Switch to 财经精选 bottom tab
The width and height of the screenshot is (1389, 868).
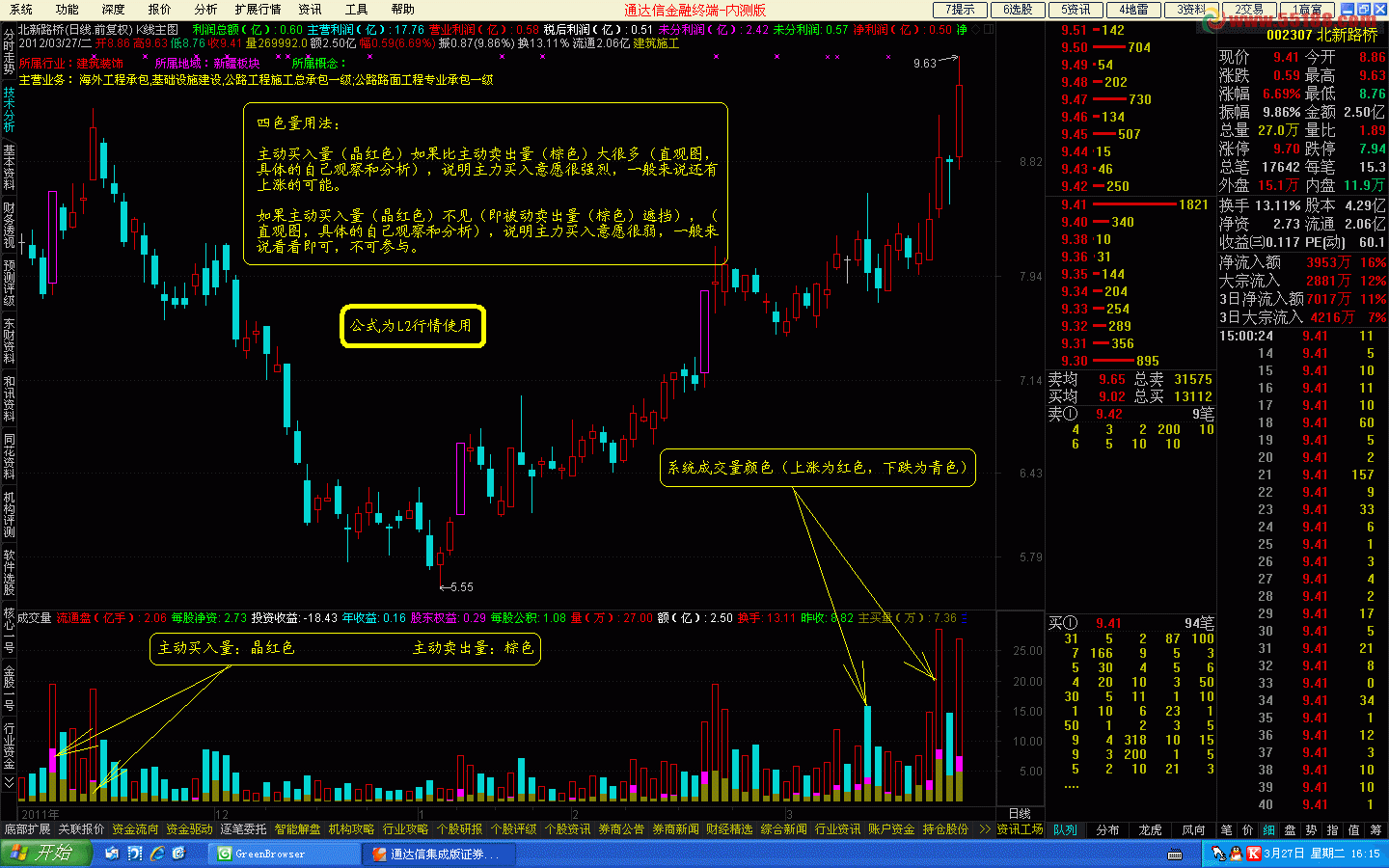pyautogui.click(x=729, y=829)
